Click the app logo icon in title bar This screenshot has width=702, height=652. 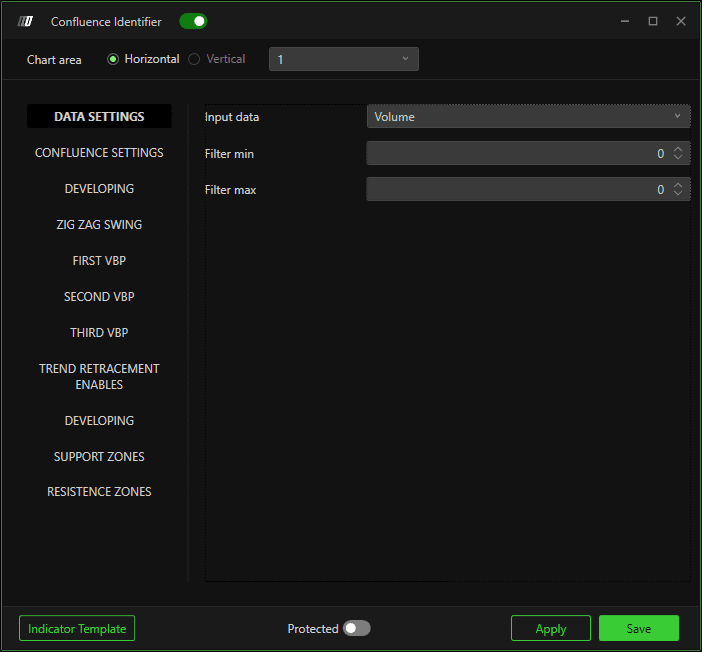(25, 21)
